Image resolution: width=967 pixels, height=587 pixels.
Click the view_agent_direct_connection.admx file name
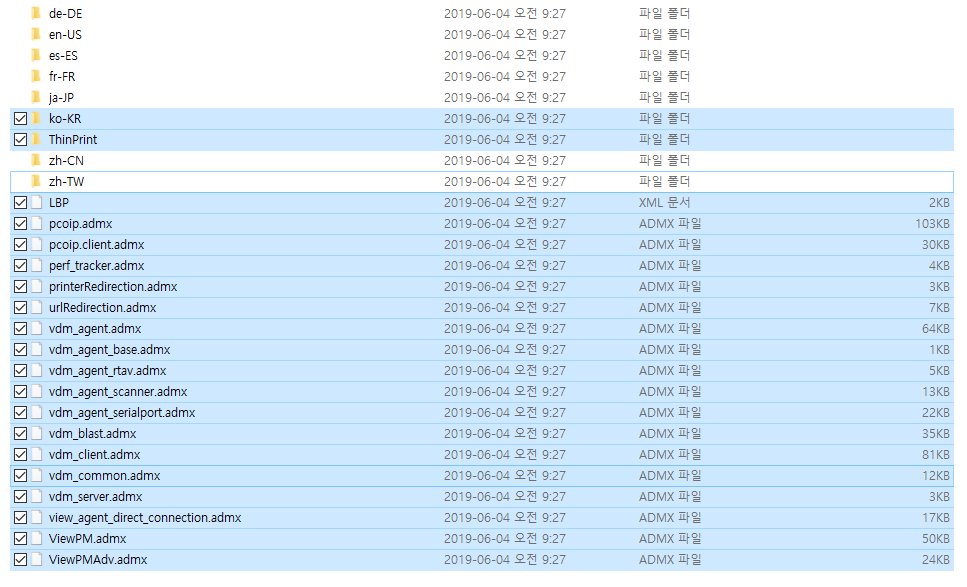[x=145, y=517]
